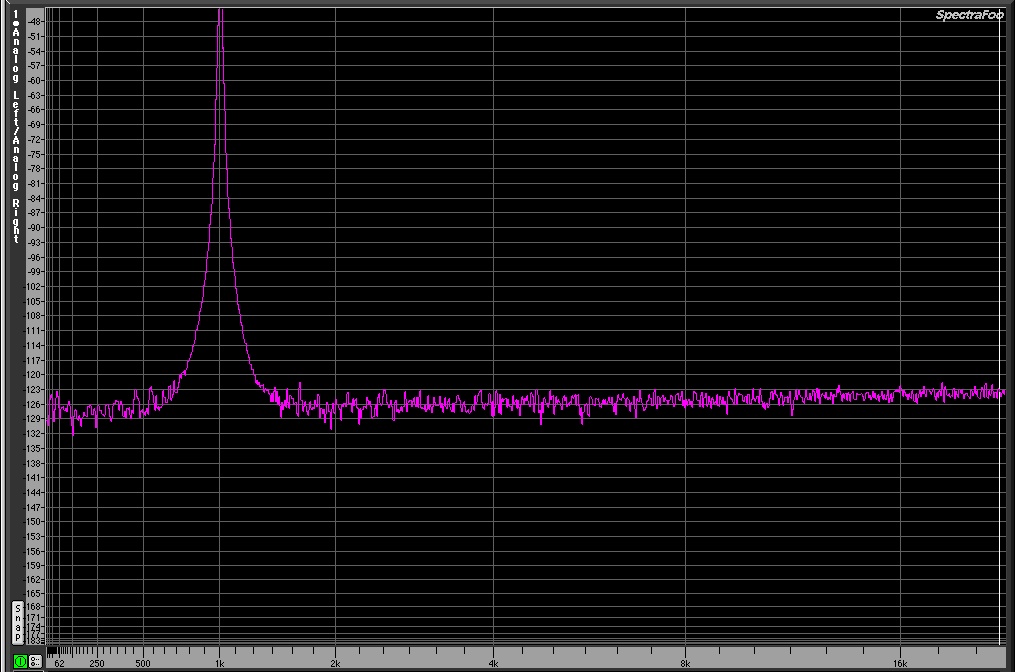Open the instrument parameters icon beside power button

tap(34, 662)
